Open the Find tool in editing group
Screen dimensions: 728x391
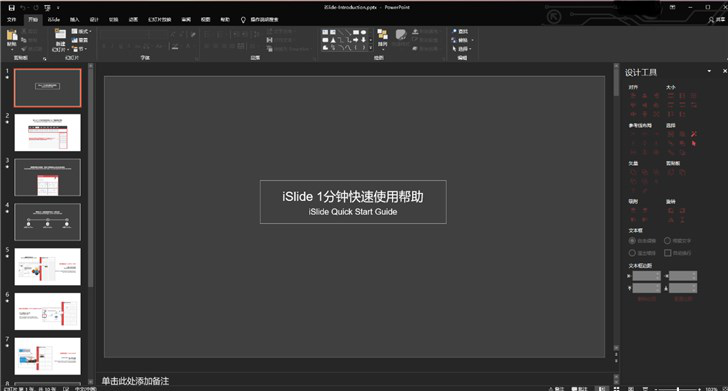click(460, 32)
